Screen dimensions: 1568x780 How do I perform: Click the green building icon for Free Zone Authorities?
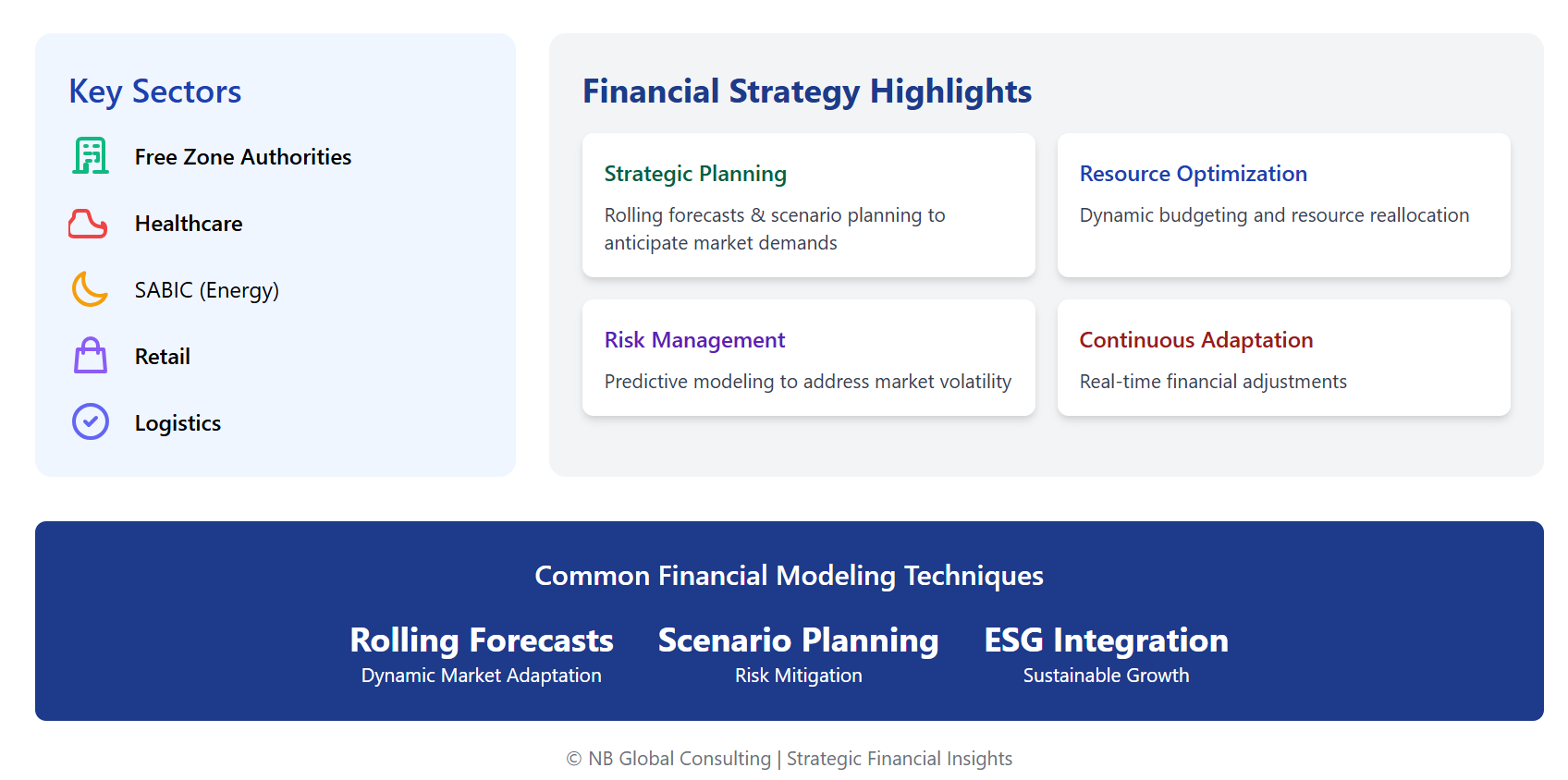pyautogui.click(x=91, y=156)
